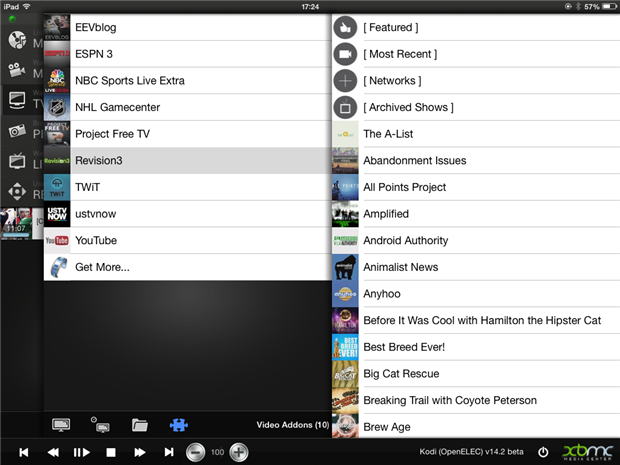Tap the Video Addons (10) label
Viewport: 620px width, 465px height.
click(293, 425)
